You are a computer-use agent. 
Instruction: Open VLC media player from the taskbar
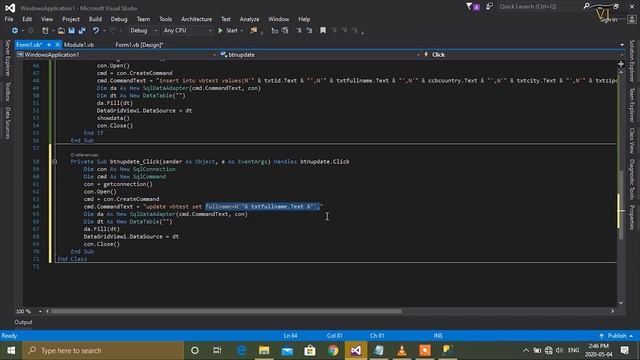coord(402,351)
